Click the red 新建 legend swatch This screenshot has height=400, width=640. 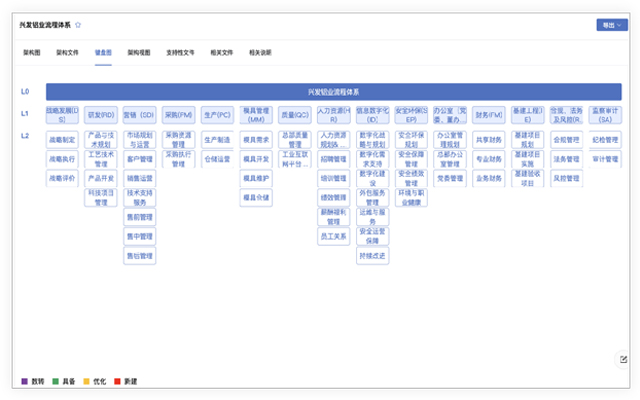[117, 381]
